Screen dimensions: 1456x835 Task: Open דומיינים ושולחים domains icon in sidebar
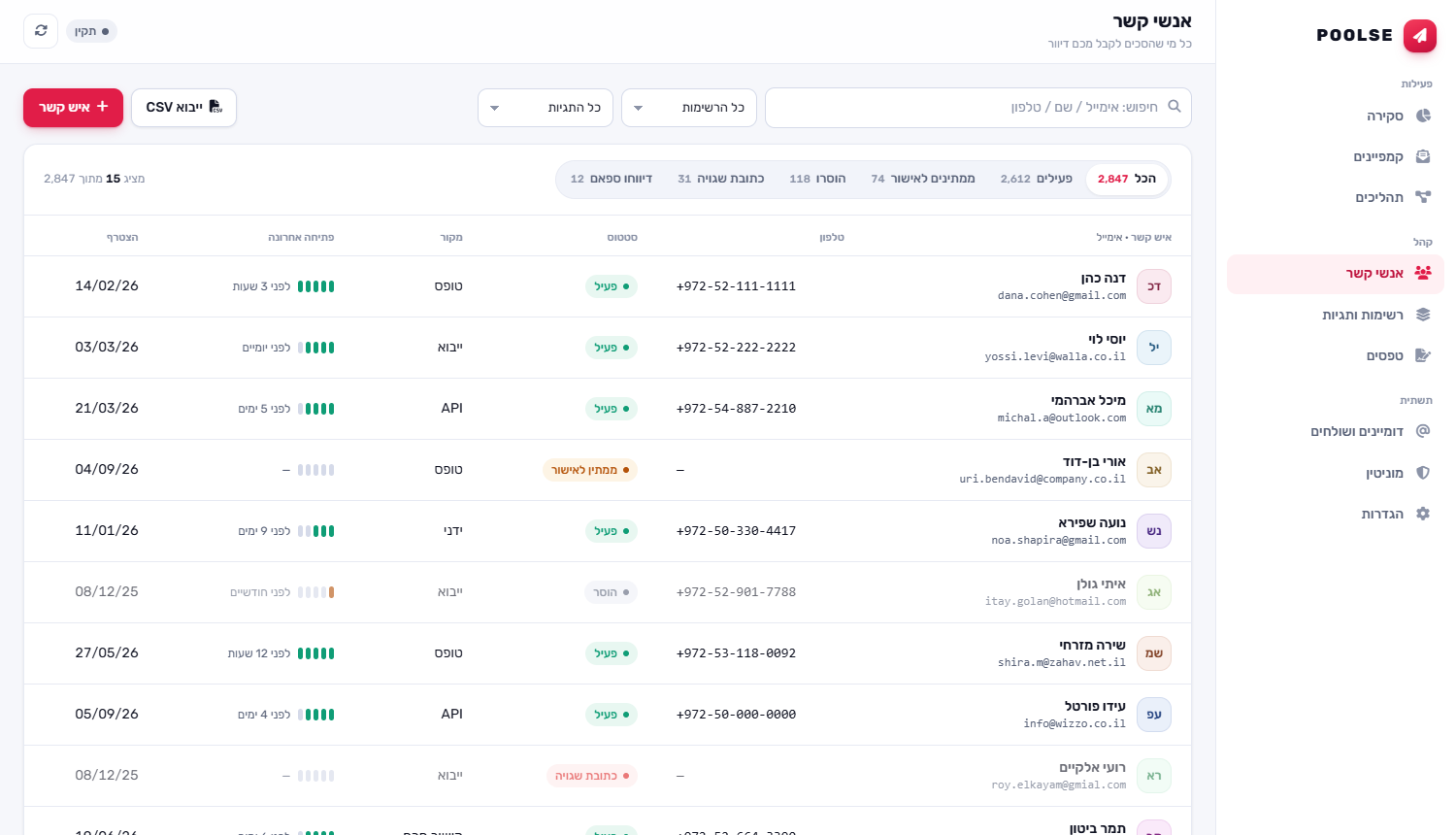(x=1423, y=431)
